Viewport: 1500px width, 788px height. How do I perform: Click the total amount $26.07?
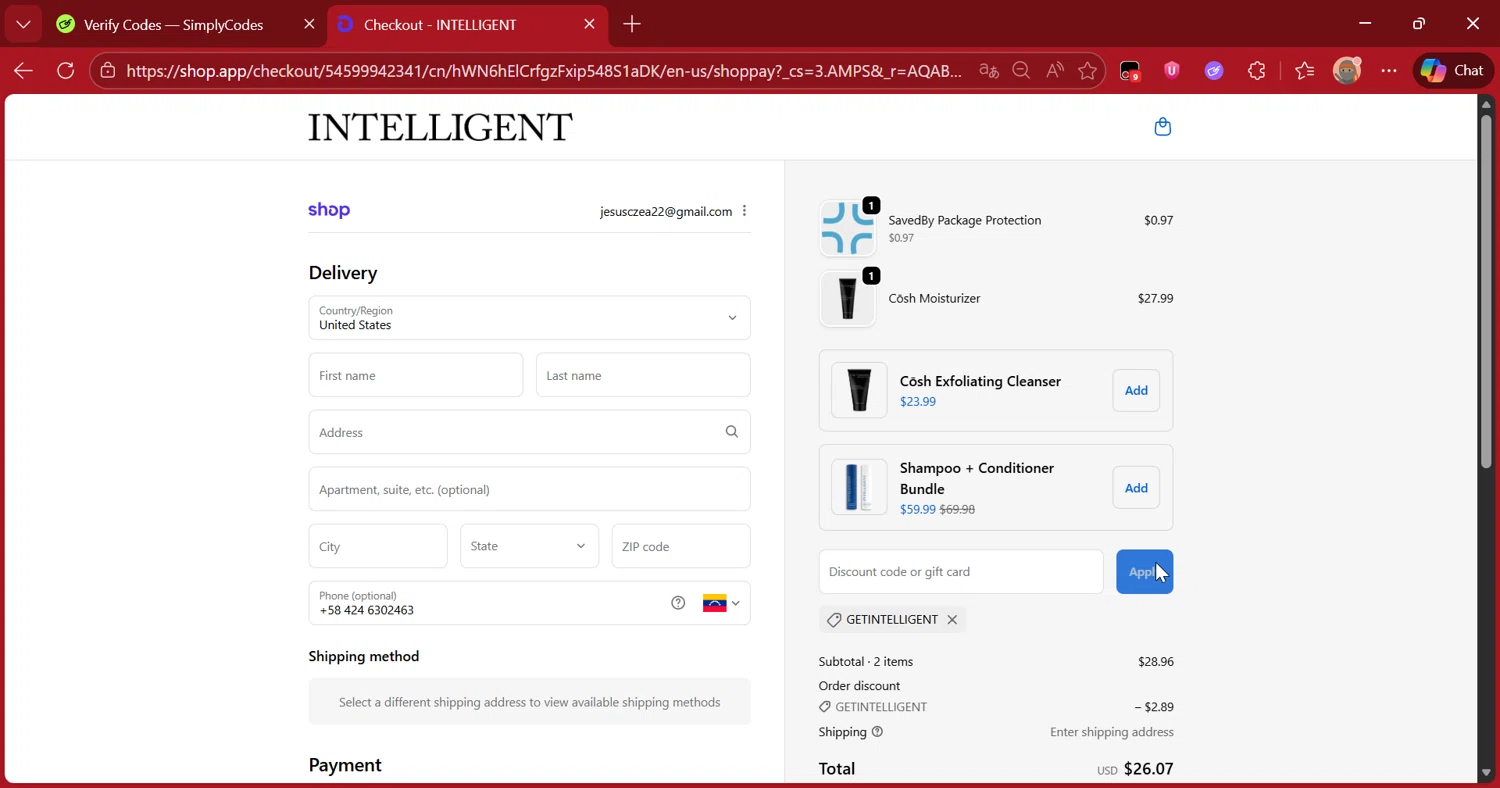click(1148, 769)
